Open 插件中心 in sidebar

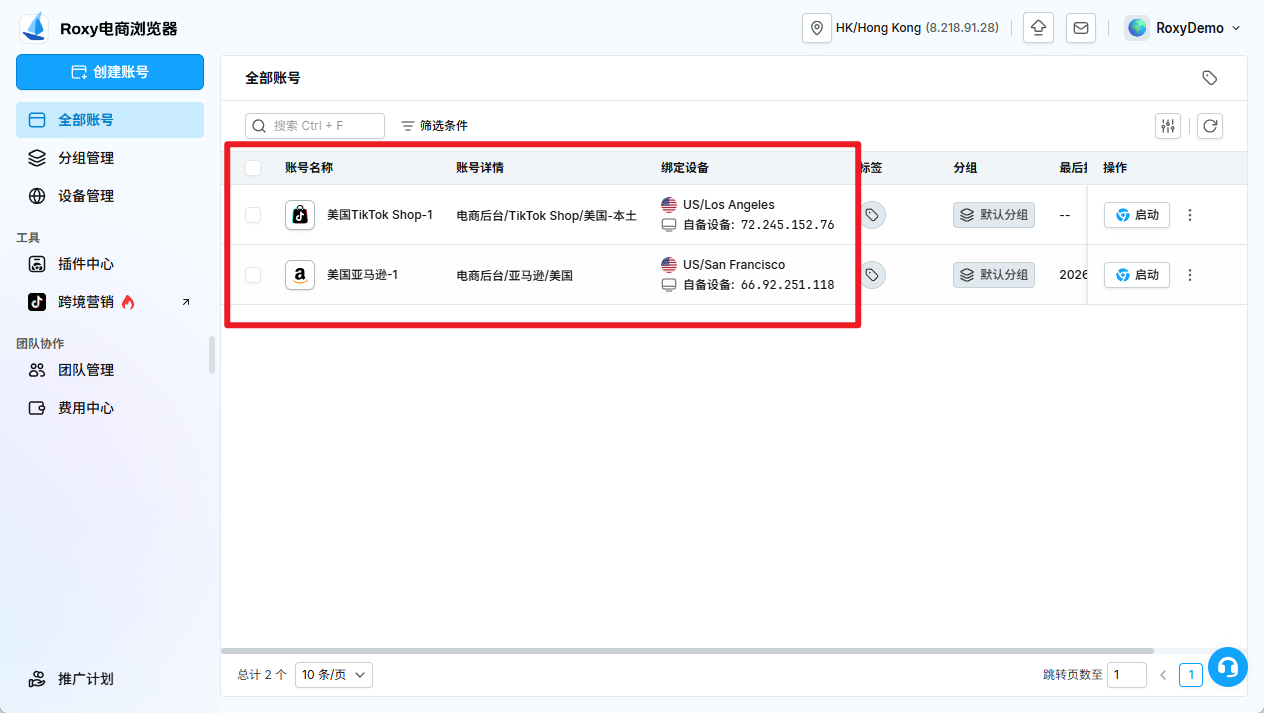[x=110, y=264]
